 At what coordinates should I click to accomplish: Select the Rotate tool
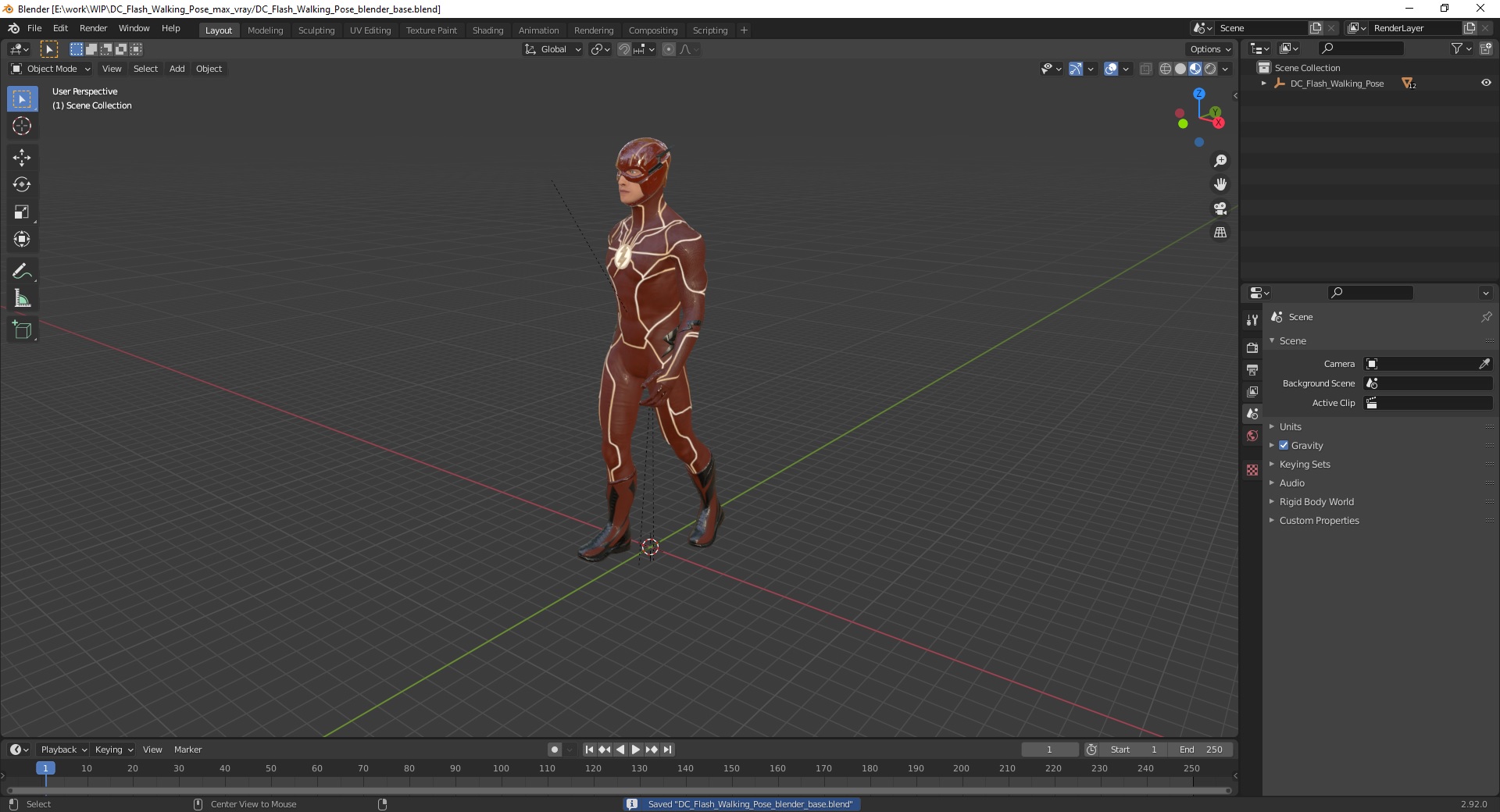[x=22, y=185]
